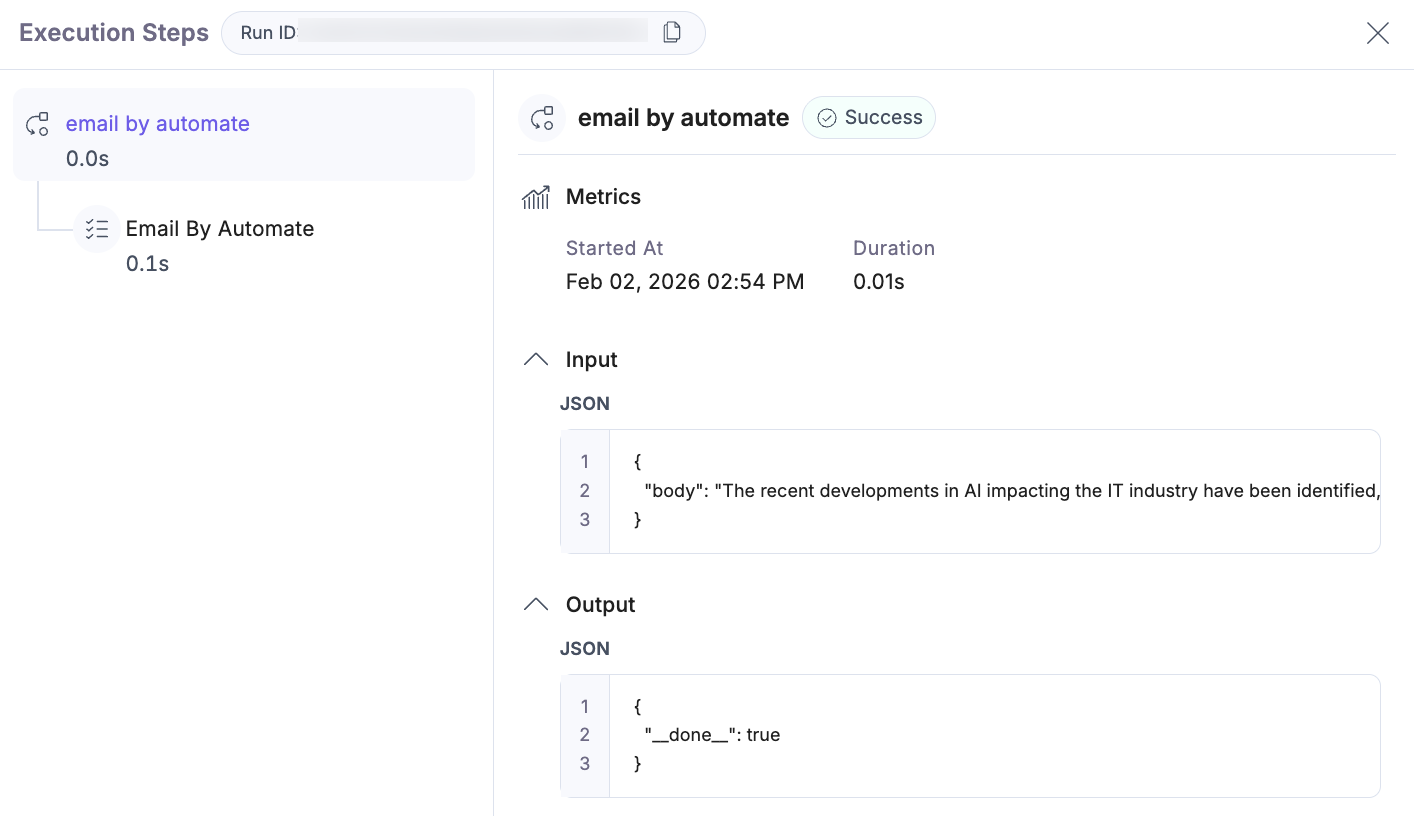Click the checkmark icon inside the Success badge

coord(826,117)
